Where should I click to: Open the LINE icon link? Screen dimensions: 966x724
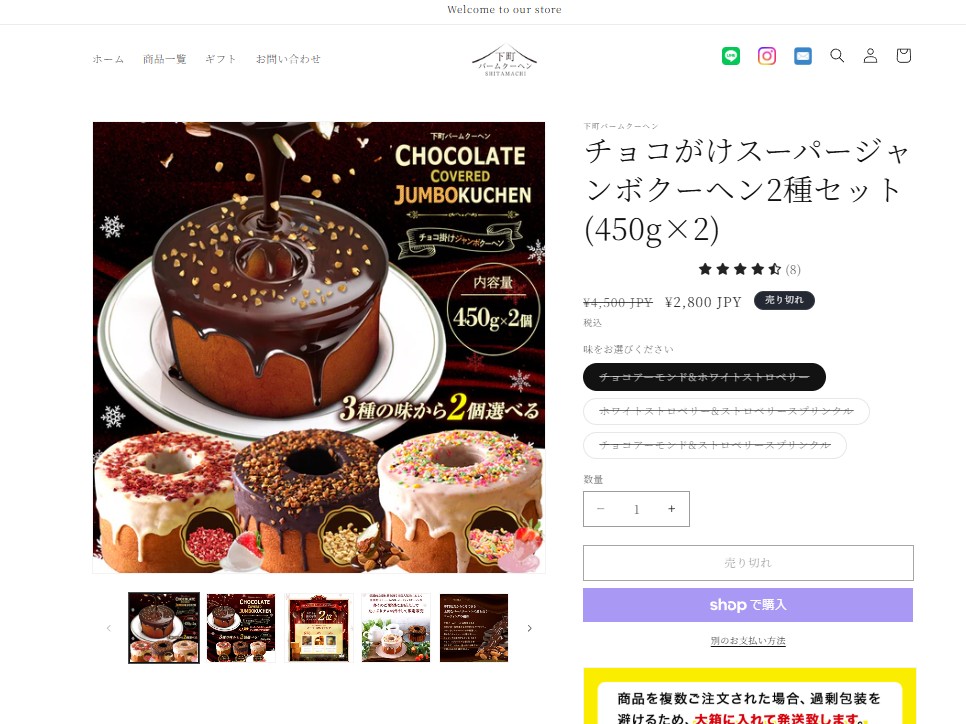click(731, 56)
